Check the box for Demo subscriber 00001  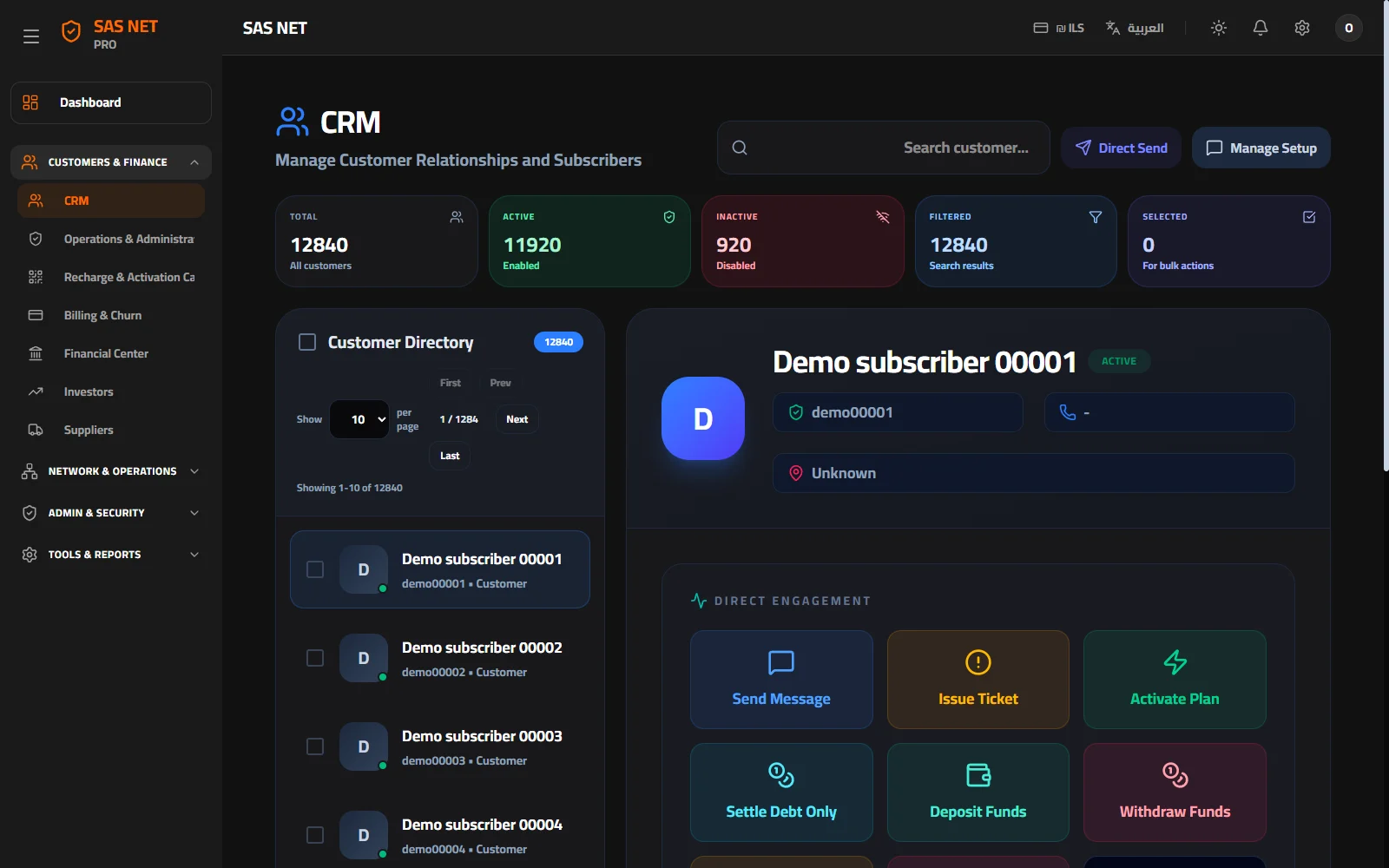pyautogui.click(x=315, y=569)
